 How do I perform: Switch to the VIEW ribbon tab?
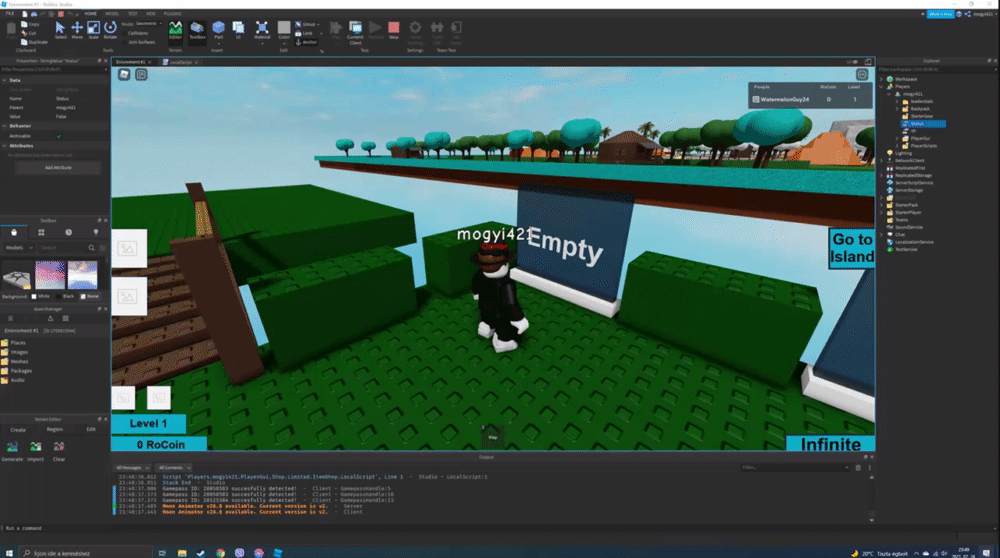tap(151, 13)
